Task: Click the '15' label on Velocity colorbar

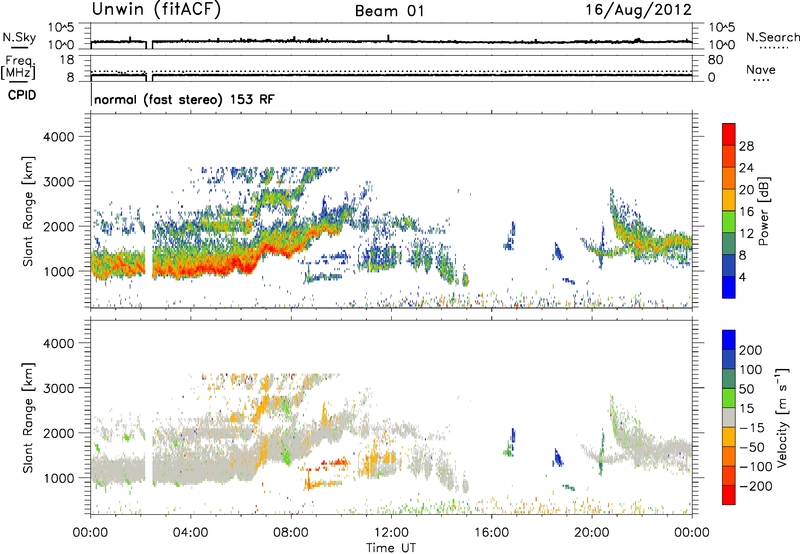Action: (746, 408)
